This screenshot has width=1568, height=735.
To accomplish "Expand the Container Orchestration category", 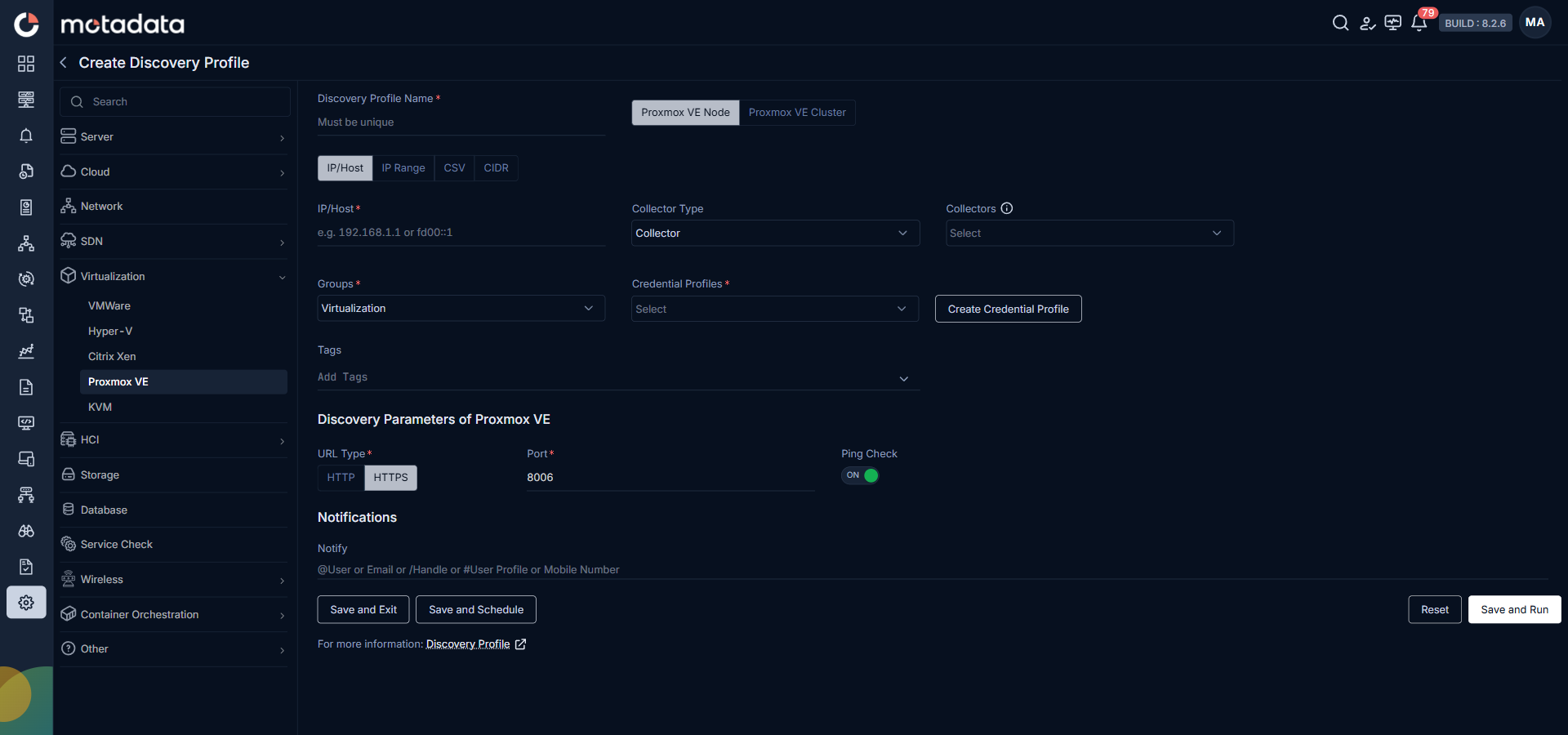I will click(283, 615).
